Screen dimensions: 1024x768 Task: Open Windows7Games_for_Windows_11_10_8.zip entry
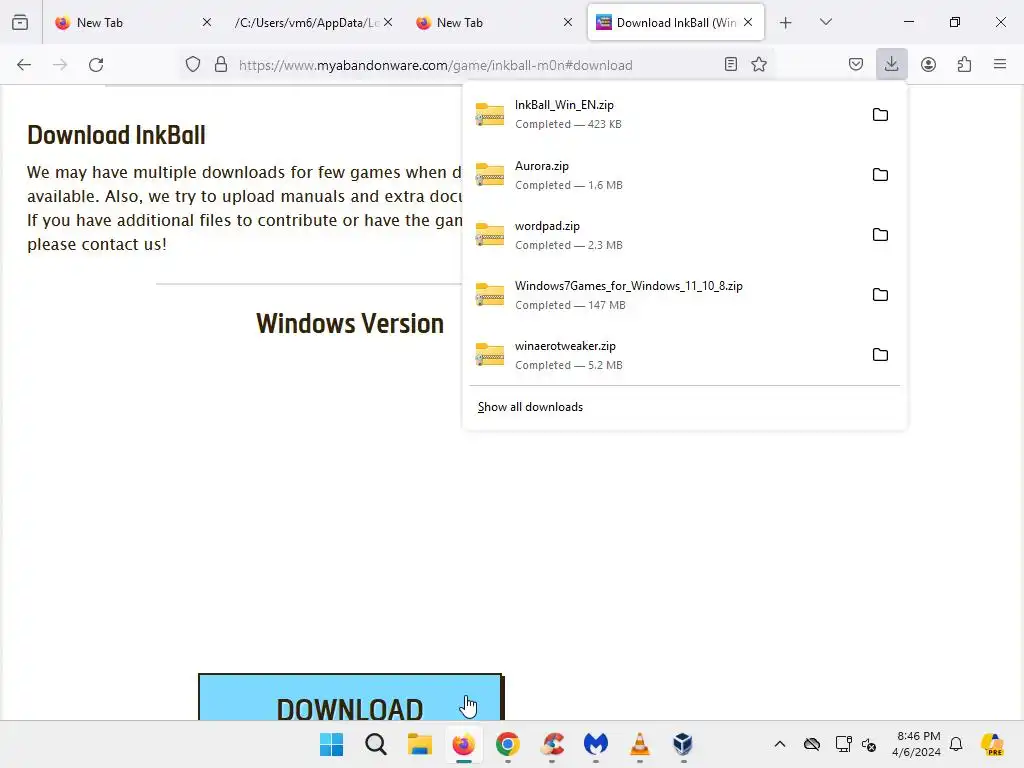(x=666, y=295)
